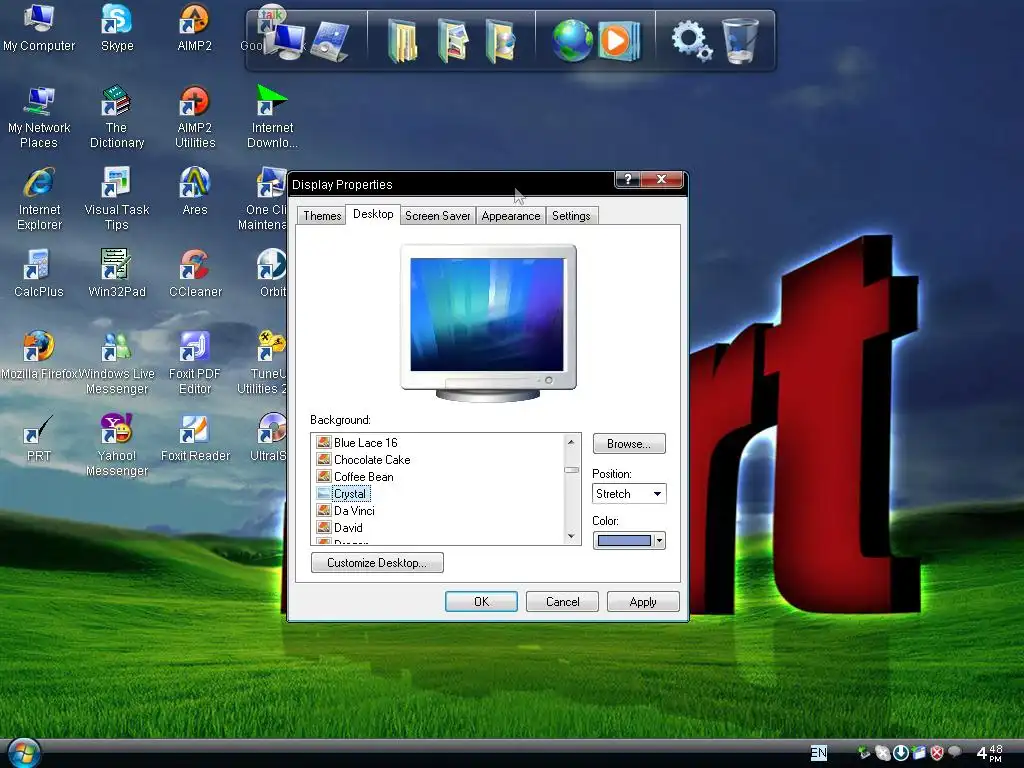
Task: Select the Desktop tab
Action: pyautogui.click(x=373, y=214)
